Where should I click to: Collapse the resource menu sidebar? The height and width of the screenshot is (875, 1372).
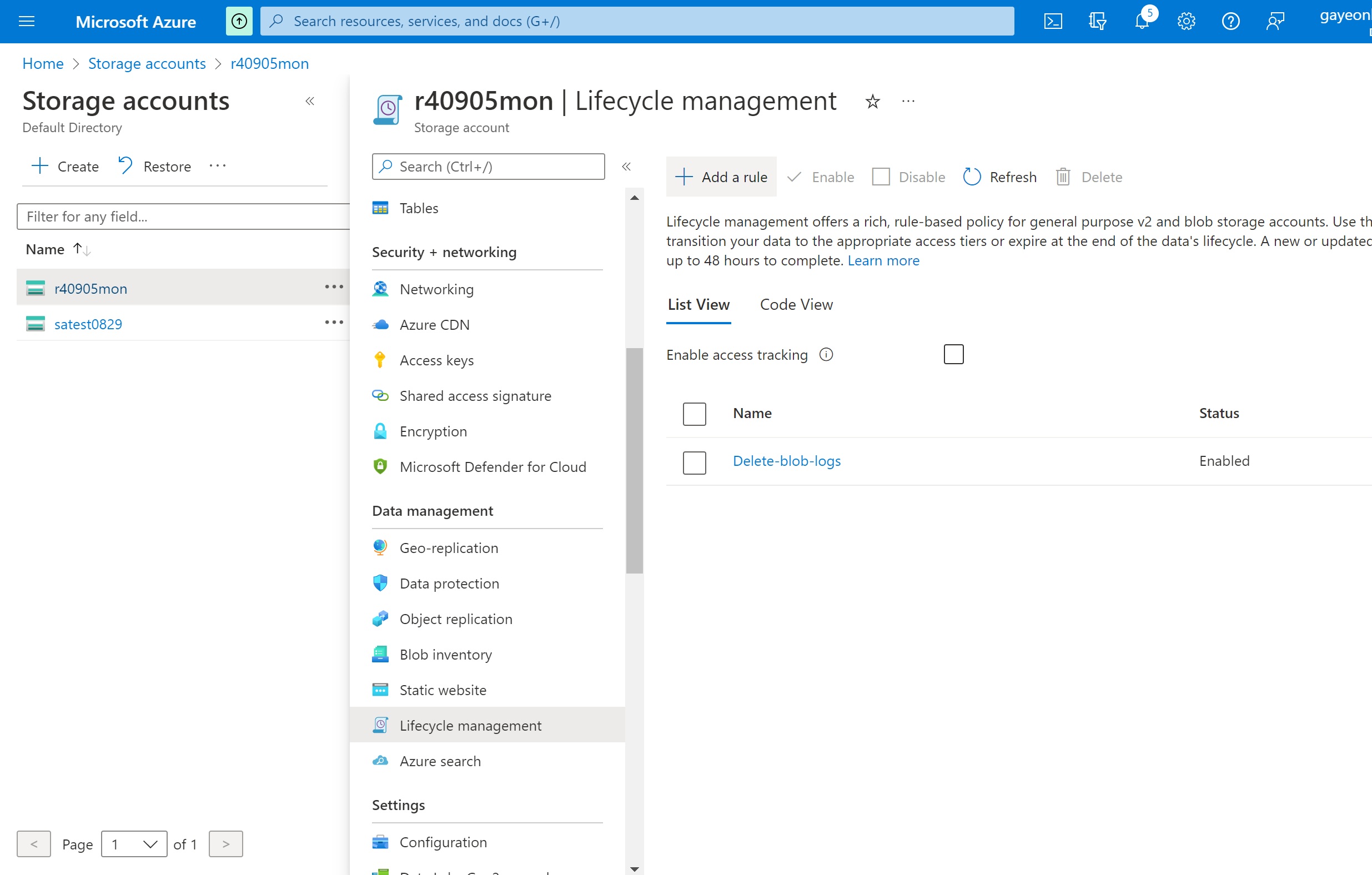(626, 167)
